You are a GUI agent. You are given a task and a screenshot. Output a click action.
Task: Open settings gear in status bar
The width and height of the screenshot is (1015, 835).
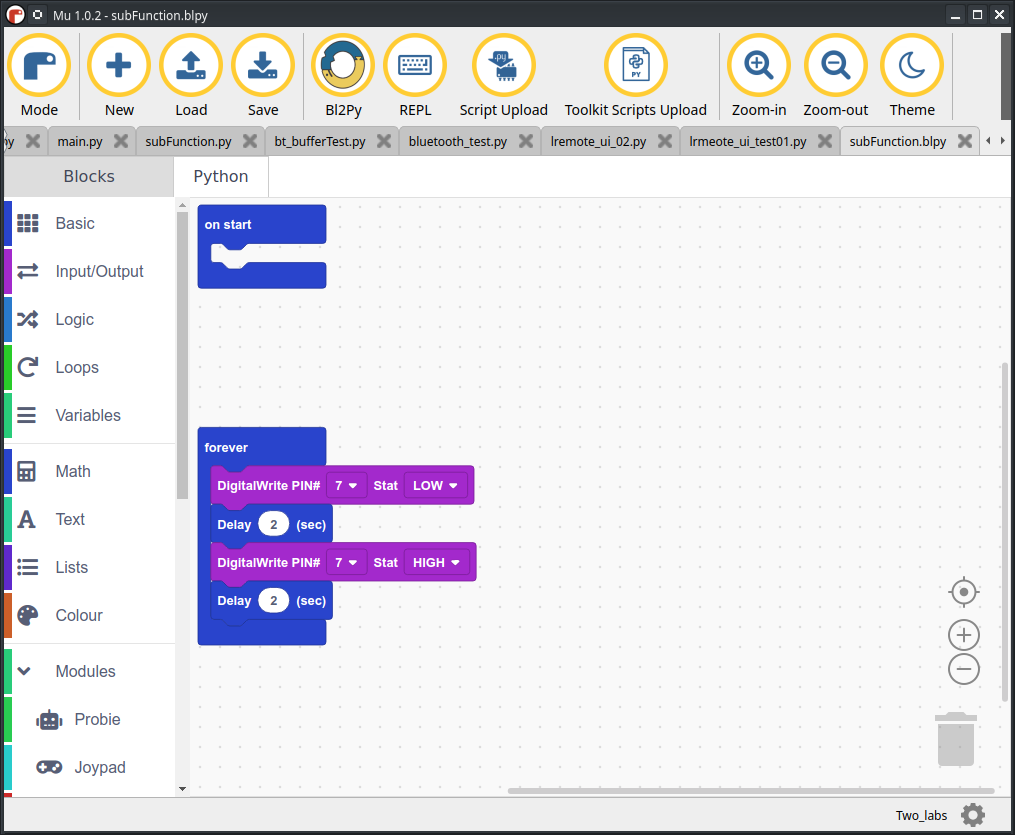(973, 815)
